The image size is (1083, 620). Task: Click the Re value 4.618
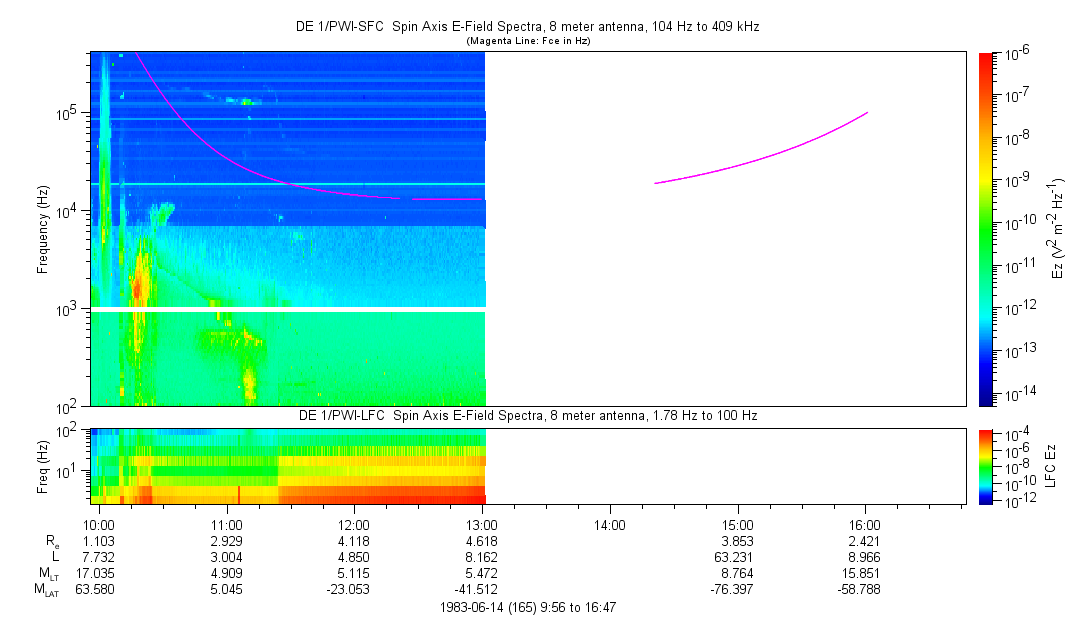(x=481, y=541)
